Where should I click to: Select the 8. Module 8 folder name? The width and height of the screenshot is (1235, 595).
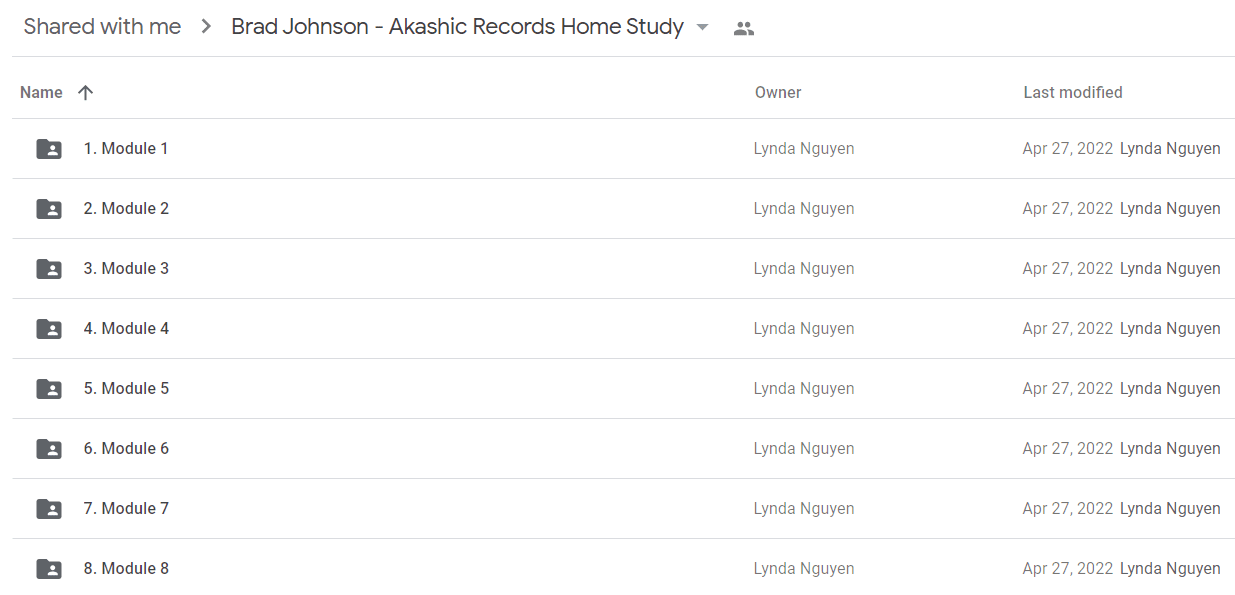click(126, 568)
